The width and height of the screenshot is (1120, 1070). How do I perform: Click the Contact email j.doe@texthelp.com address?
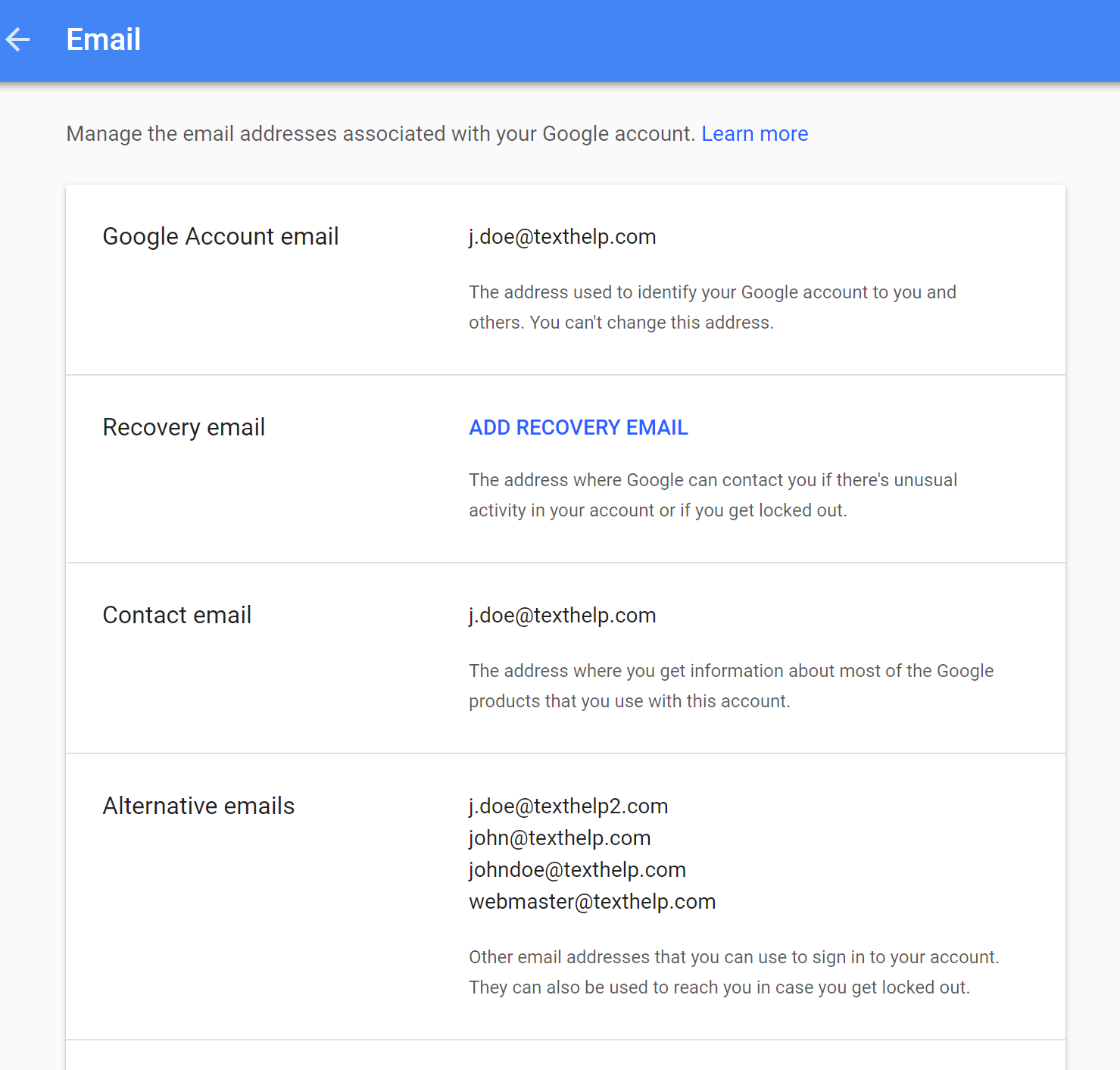562,616
